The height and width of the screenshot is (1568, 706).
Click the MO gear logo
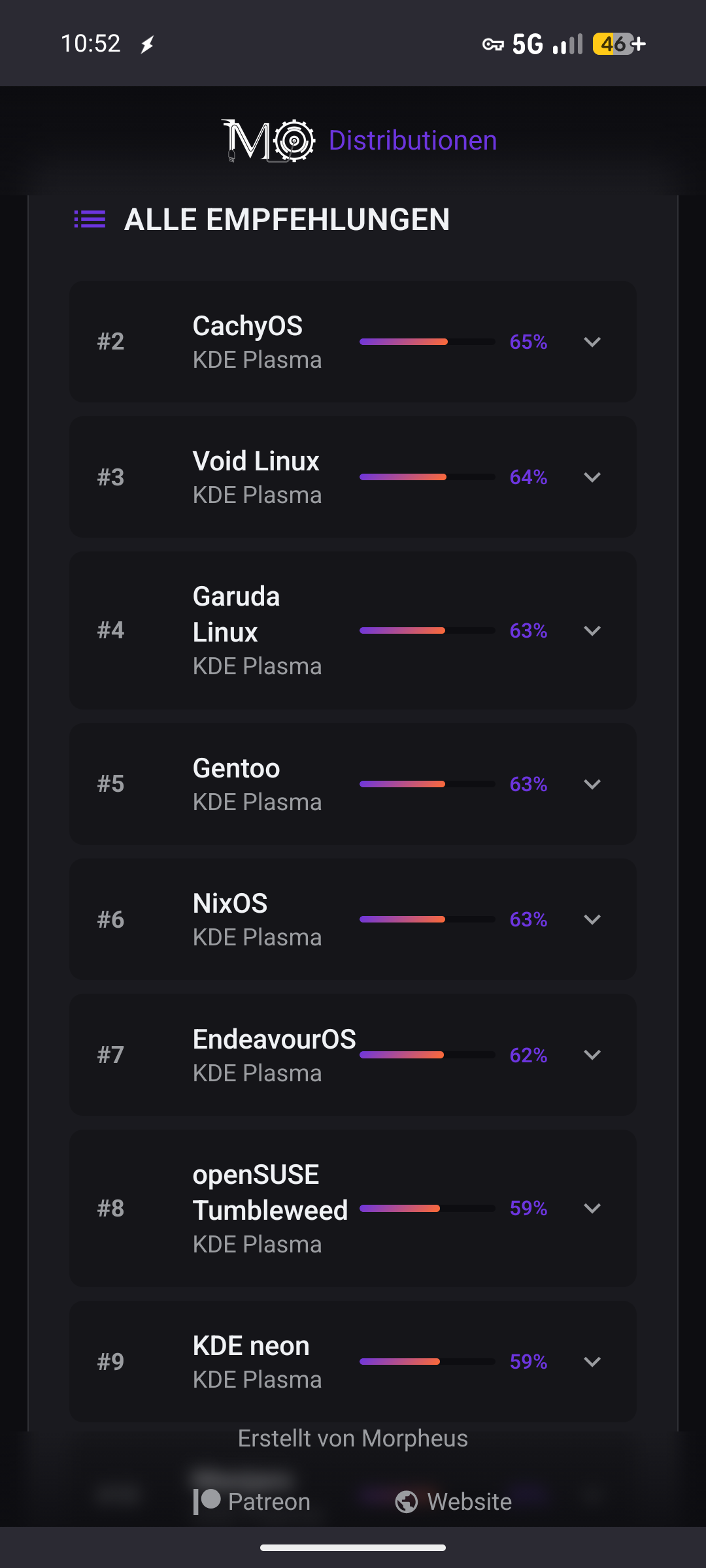[269, 140]
